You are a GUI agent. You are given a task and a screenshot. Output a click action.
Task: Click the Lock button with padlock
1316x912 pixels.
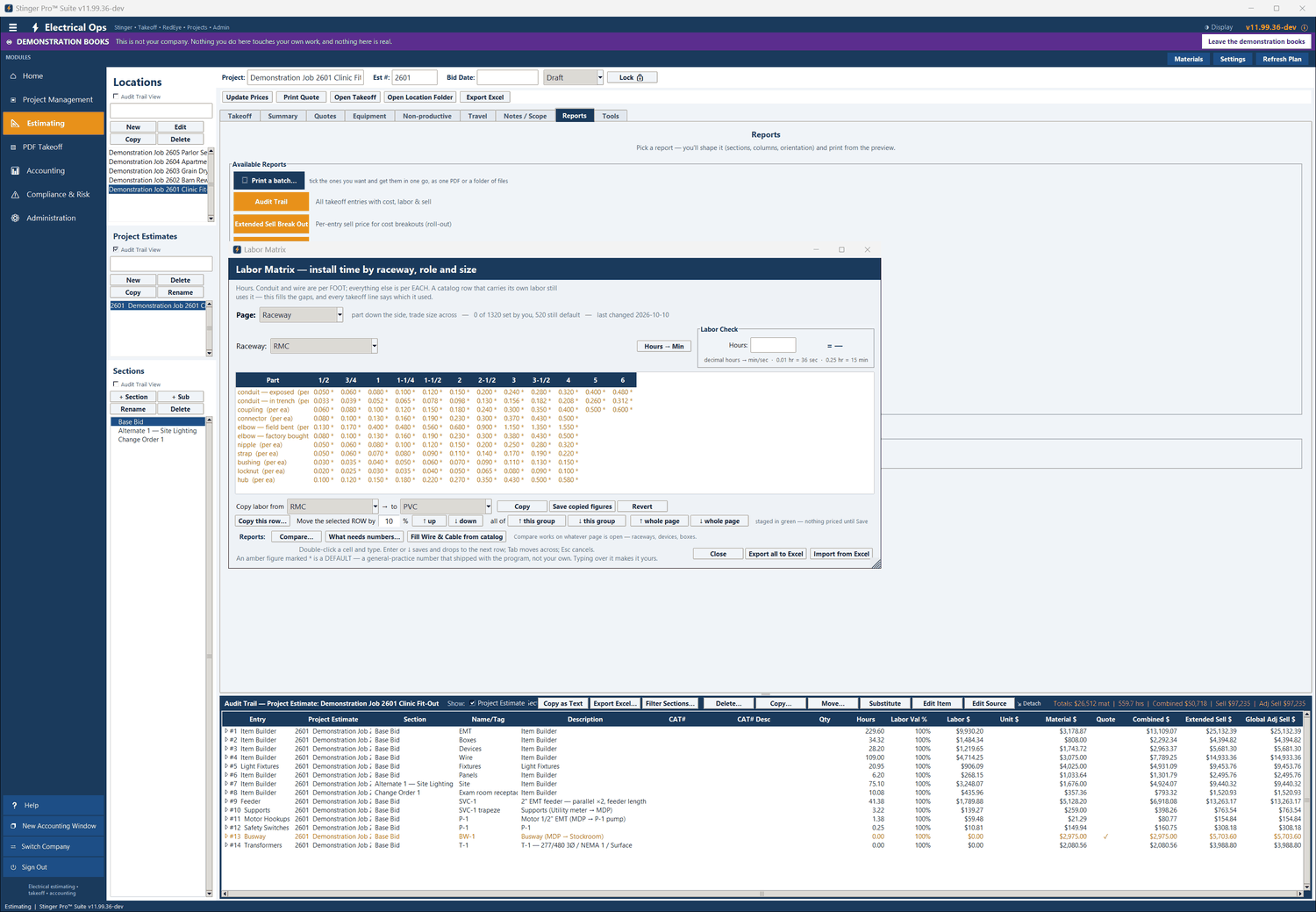(632, 78)
